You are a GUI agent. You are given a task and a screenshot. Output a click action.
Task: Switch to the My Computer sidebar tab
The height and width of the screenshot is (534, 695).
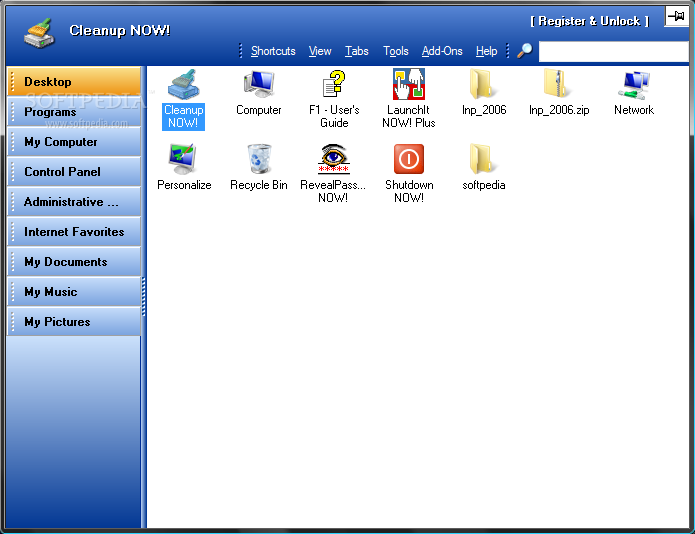74,142
